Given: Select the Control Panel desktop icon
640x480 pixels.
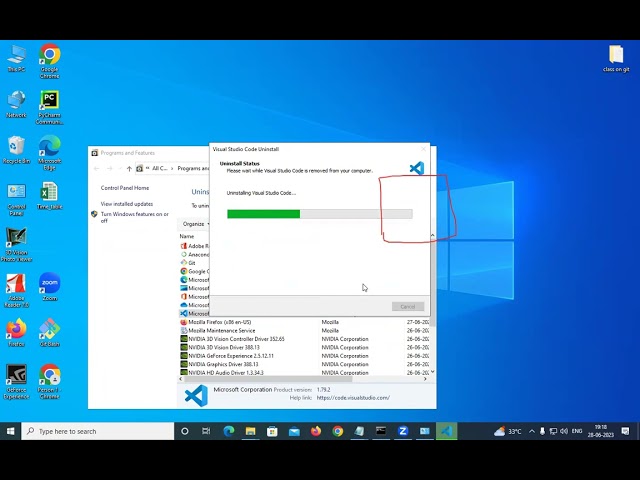Looking at the screenshot, I should (16, 199).
